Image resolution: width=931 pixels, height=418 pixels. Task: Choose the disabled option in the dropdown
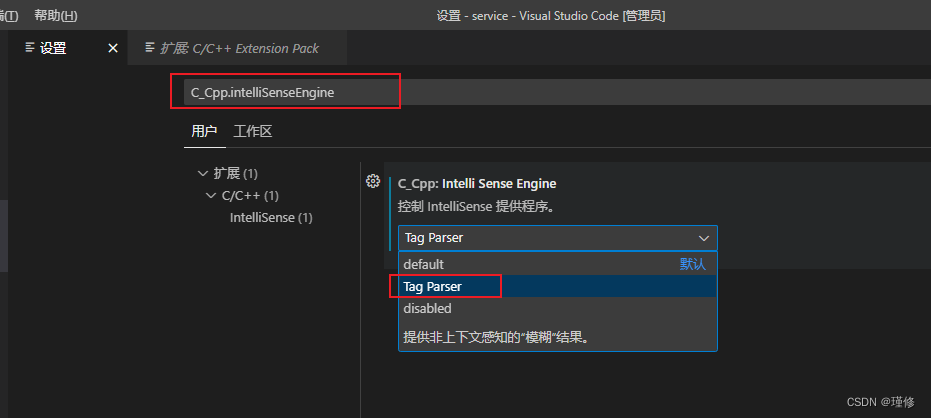[x=558, y=309]
